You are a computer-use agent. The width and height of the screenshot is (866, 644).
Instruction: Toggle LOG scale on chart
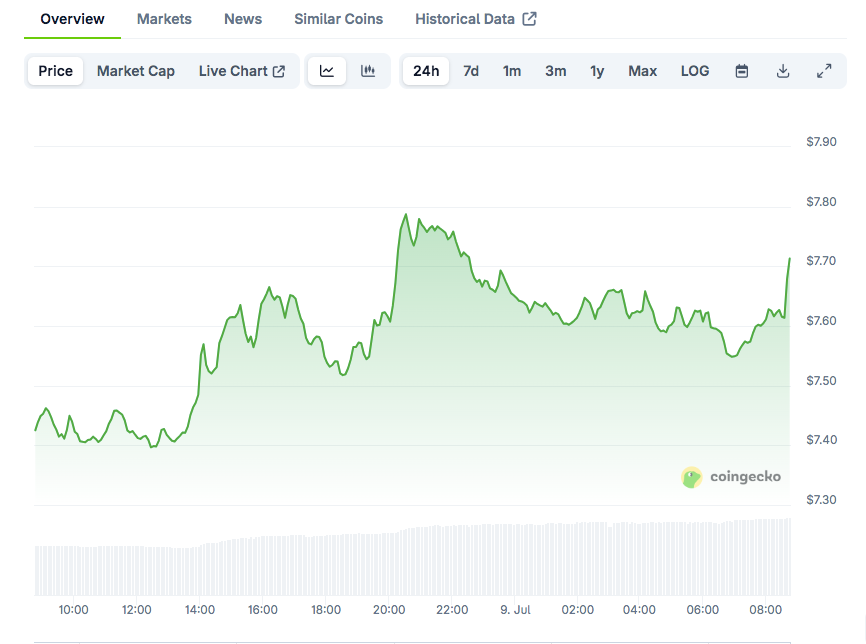pos(695,71)
